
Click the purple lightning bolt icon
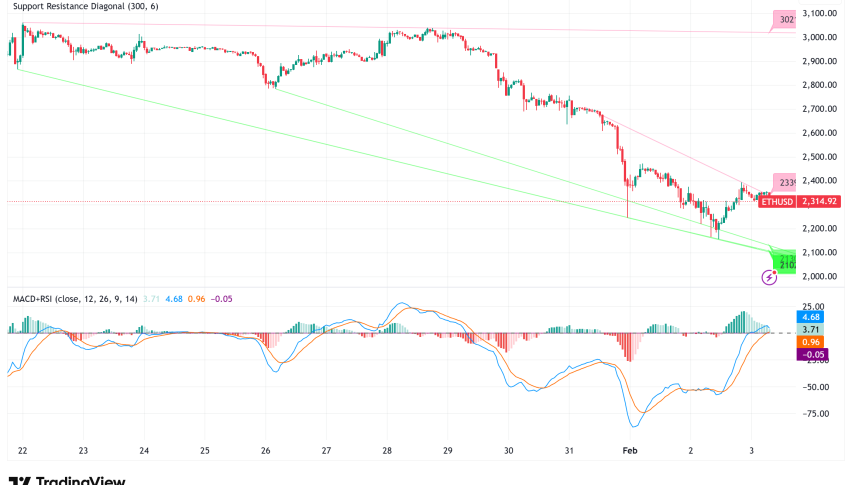[x=770, y=277]
